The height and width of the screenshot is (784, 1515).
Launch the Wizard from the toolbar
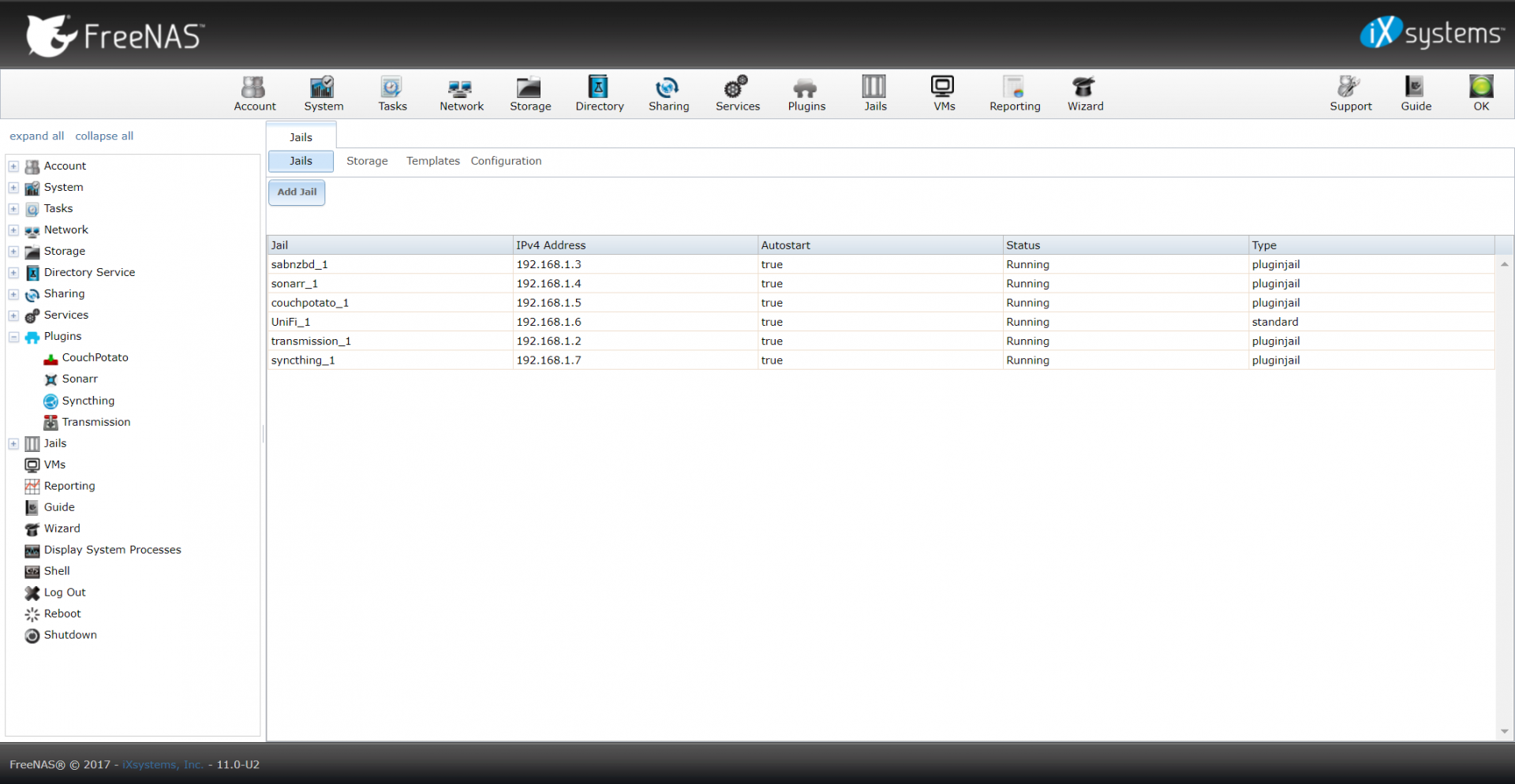[1085, 94]
